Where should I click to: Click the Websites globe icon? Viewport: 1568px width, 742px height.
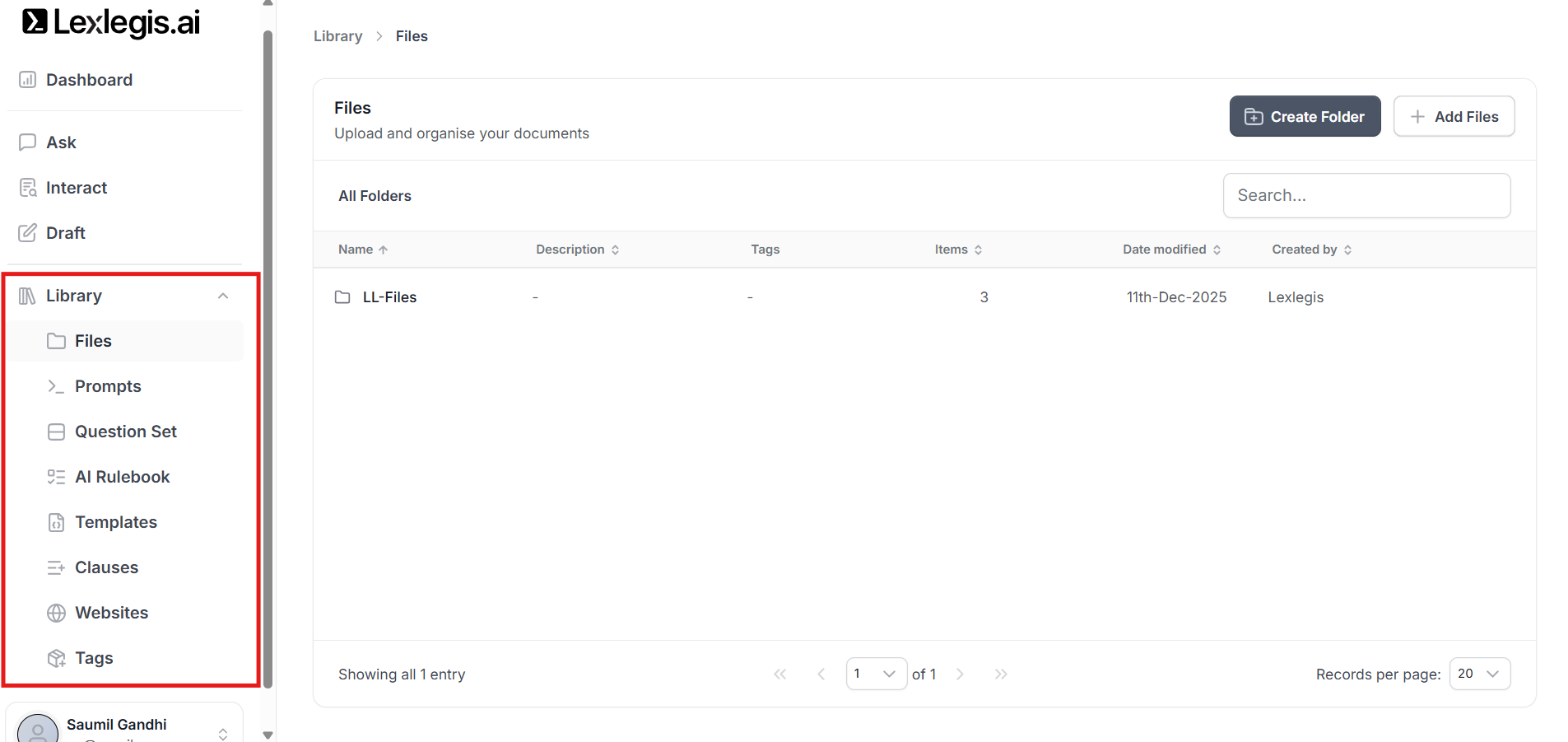(x=56, y=613)
